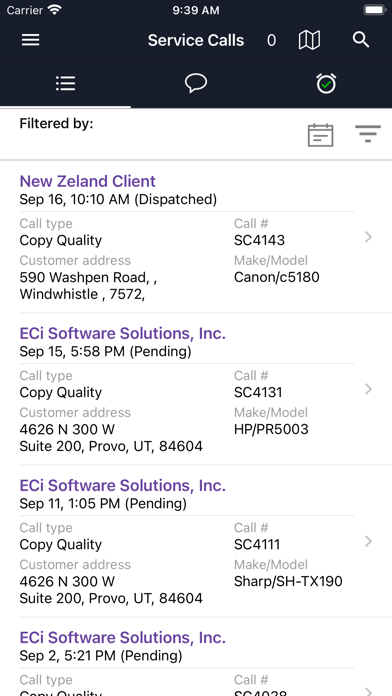Viewport: 392px width, 696px height.
Task: Tap the search magnifier icon
Action: point(361,40)
